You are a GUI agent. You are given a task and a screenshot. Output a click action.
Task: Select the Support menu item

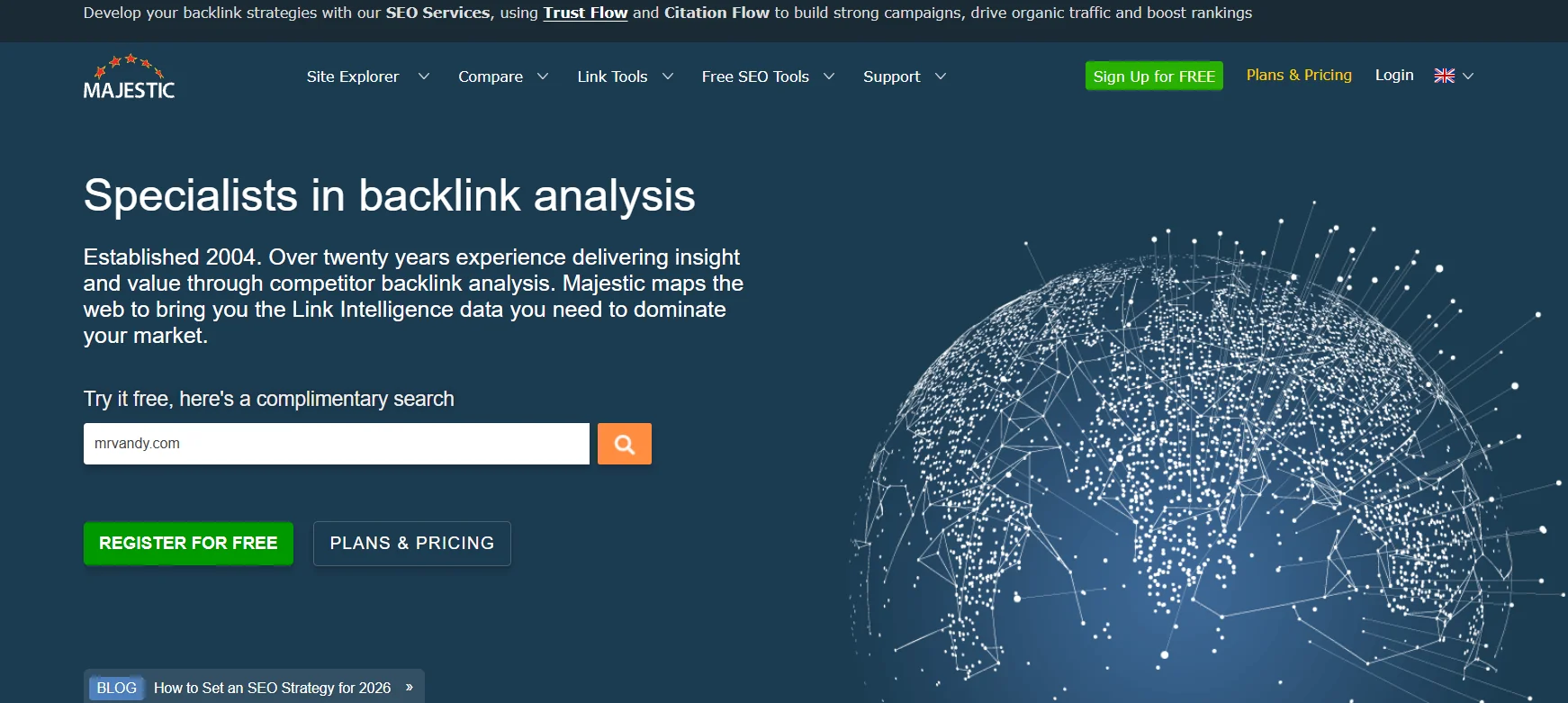point(891,77)
